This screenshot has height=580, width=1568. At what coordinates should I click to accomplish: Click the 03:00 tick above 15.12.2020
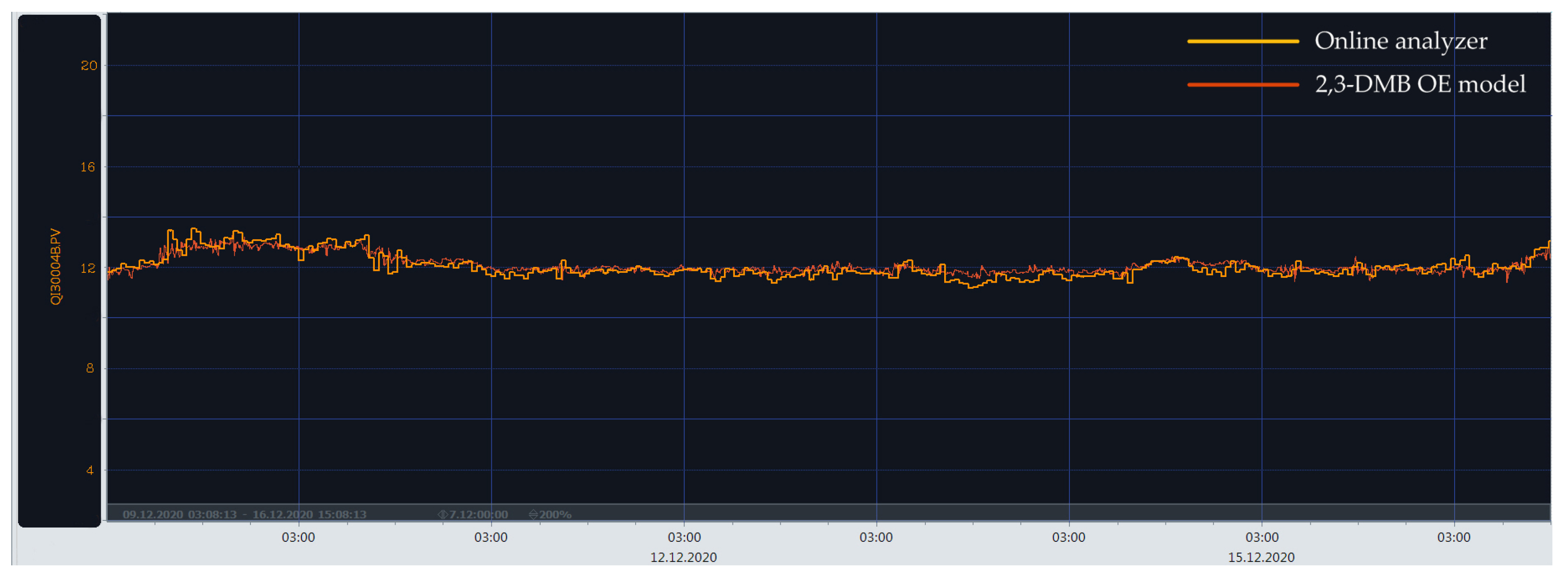1261,537
